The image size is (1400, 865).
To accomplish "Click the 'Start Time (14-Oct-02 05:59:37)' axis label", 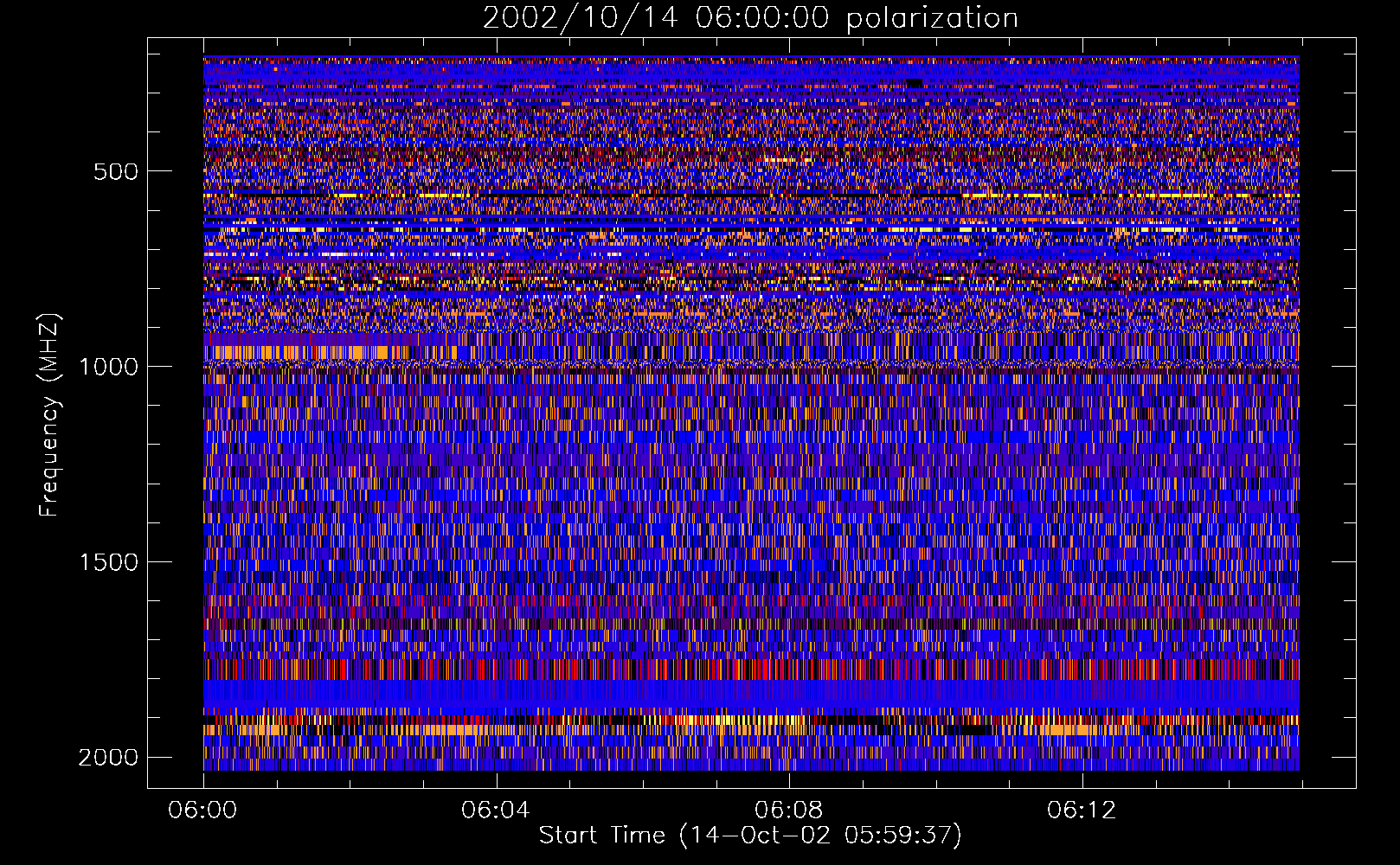I will 750,836.
